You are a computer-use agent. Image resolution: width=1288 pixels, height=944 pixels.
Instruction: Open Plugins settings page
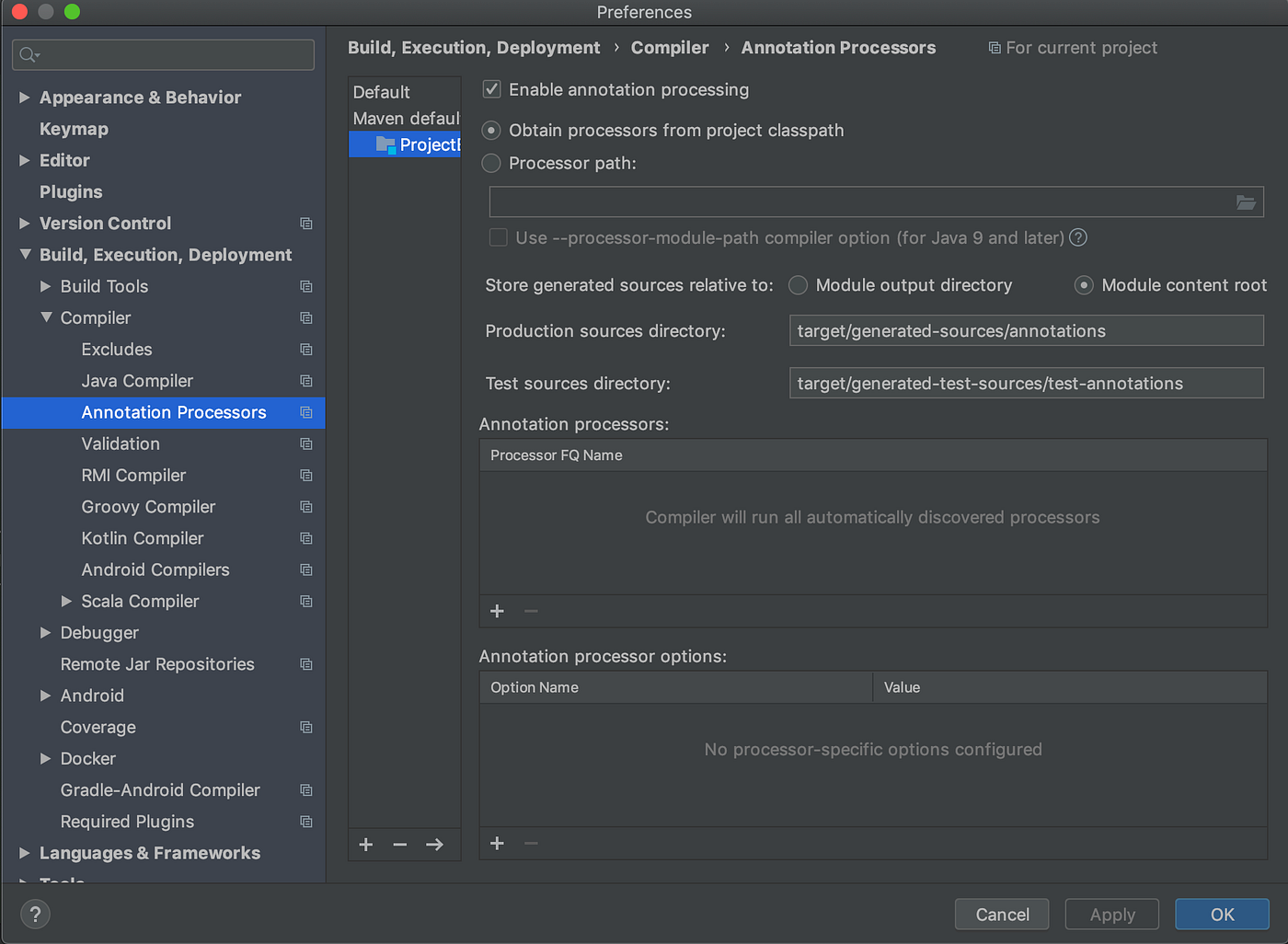point(71,191)
